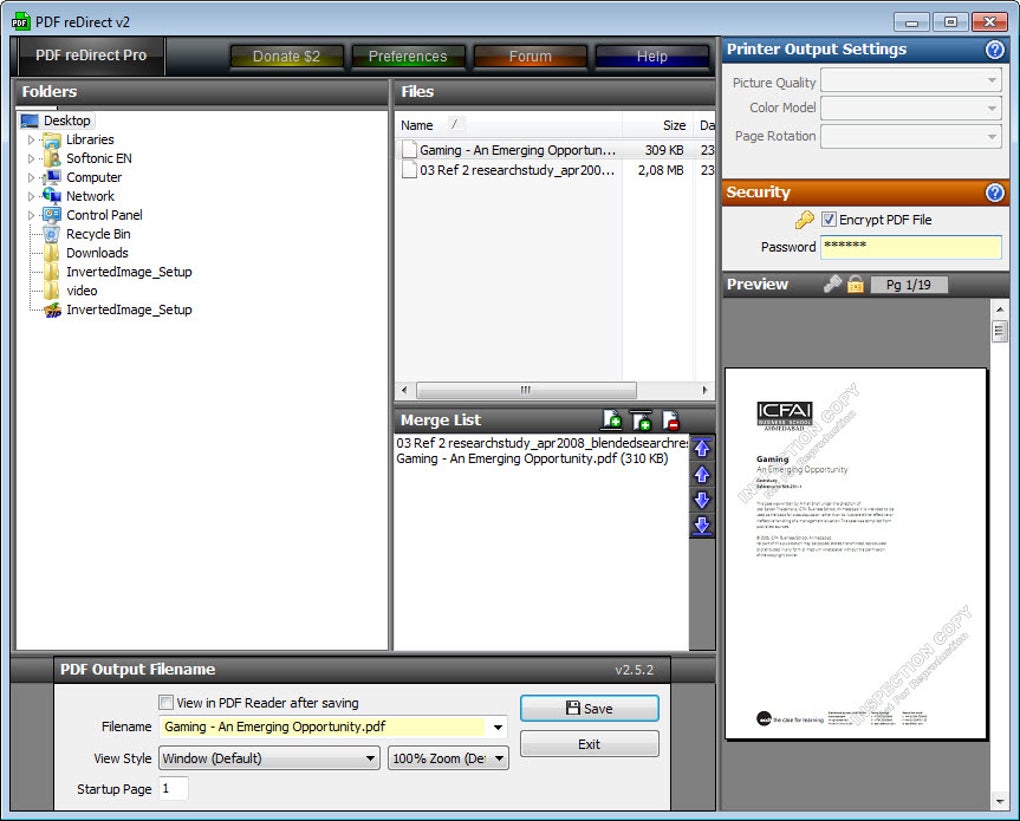The width and height of the screenshot is (1020, 821).
Task: Open the 100% Zoom dropdown
Action: point(448,758)
